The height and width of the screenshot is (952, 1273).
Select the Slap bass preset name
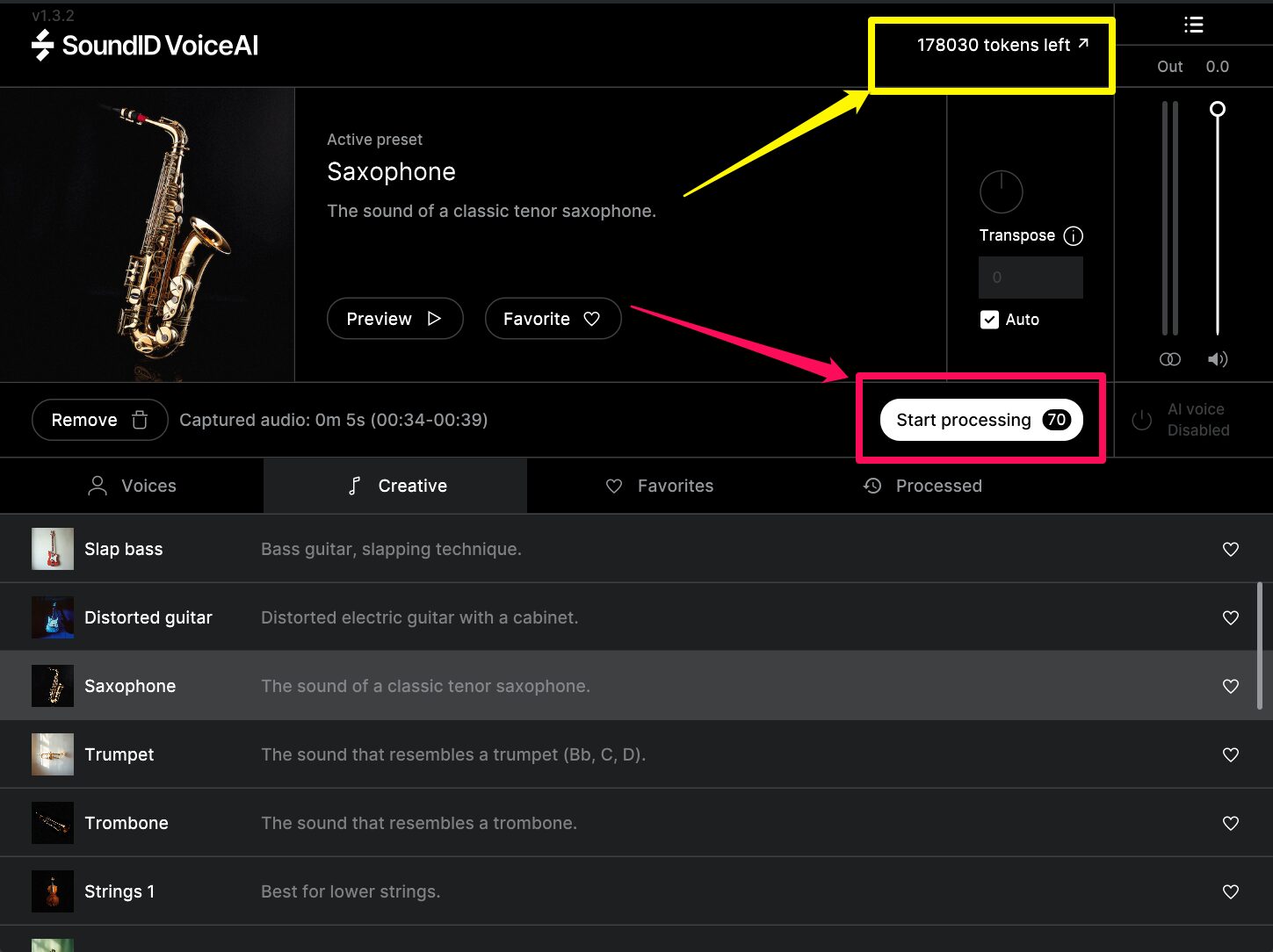point(124,549)
